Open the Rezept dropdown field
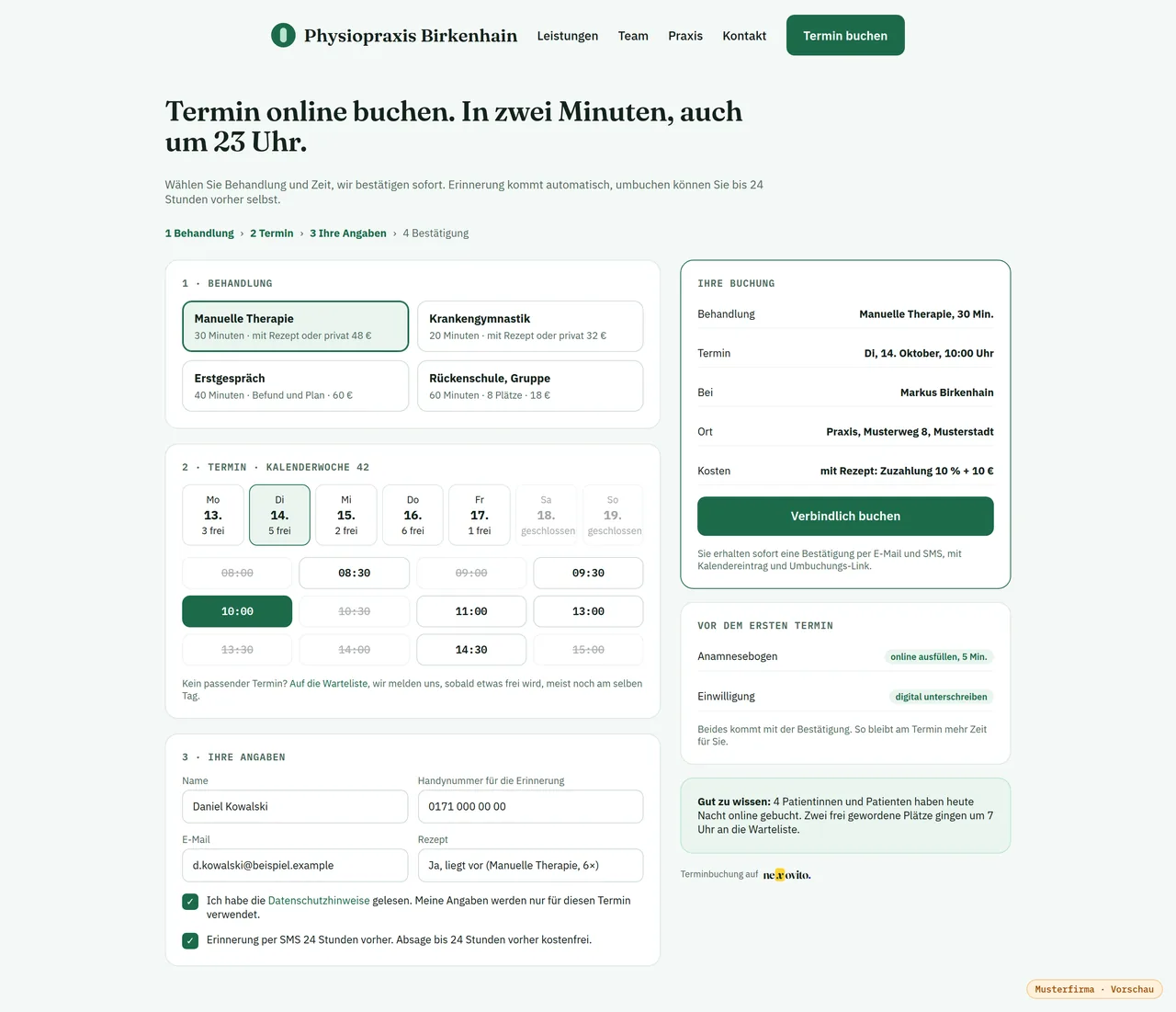This screenshot has width=1176, height=1012. point(530,865)
